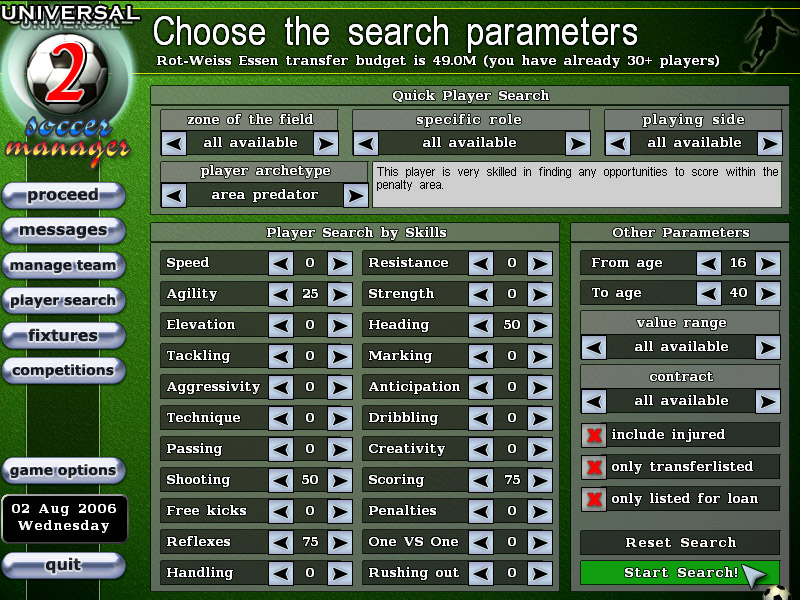Toggle only transferlisted checkbox
The width and height of the screenshot is (800, 600).
[x=594, y=467]
